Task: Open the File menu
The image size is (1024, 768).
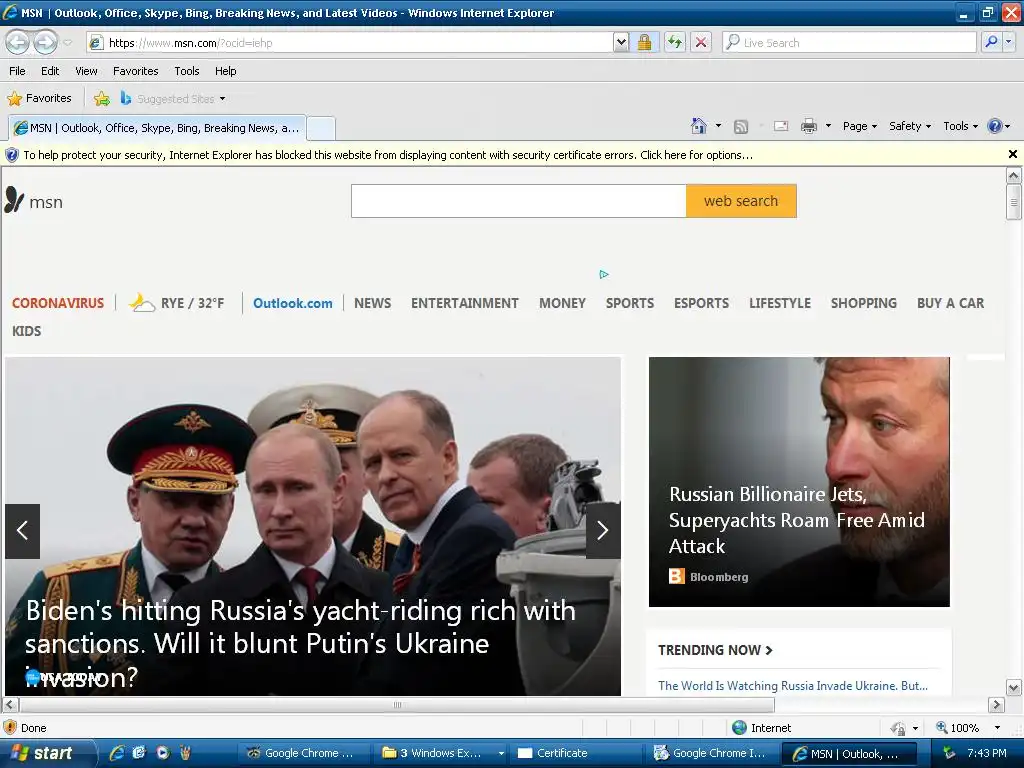Action: pyautogui.click(x=18, y=71)
